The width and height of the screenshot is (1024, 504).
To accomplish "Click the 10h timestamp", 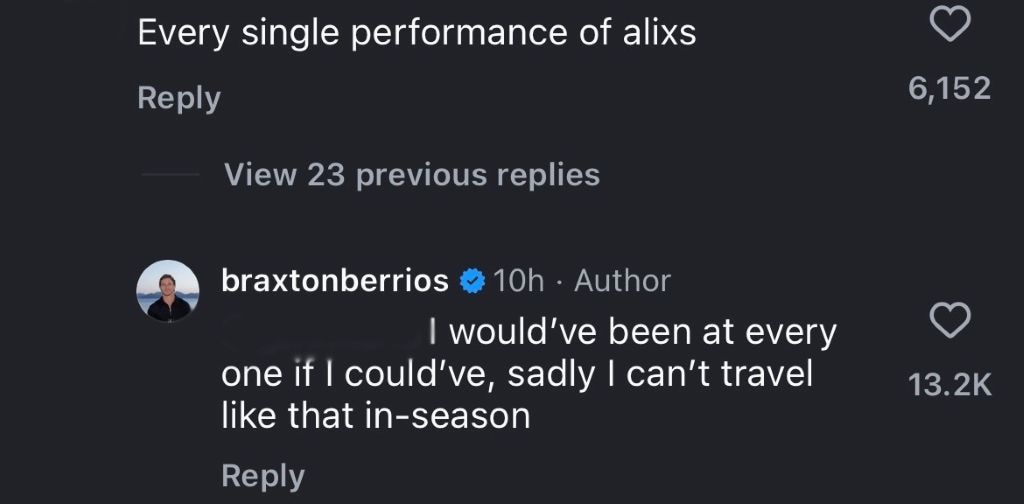I will tap(518, 281).
